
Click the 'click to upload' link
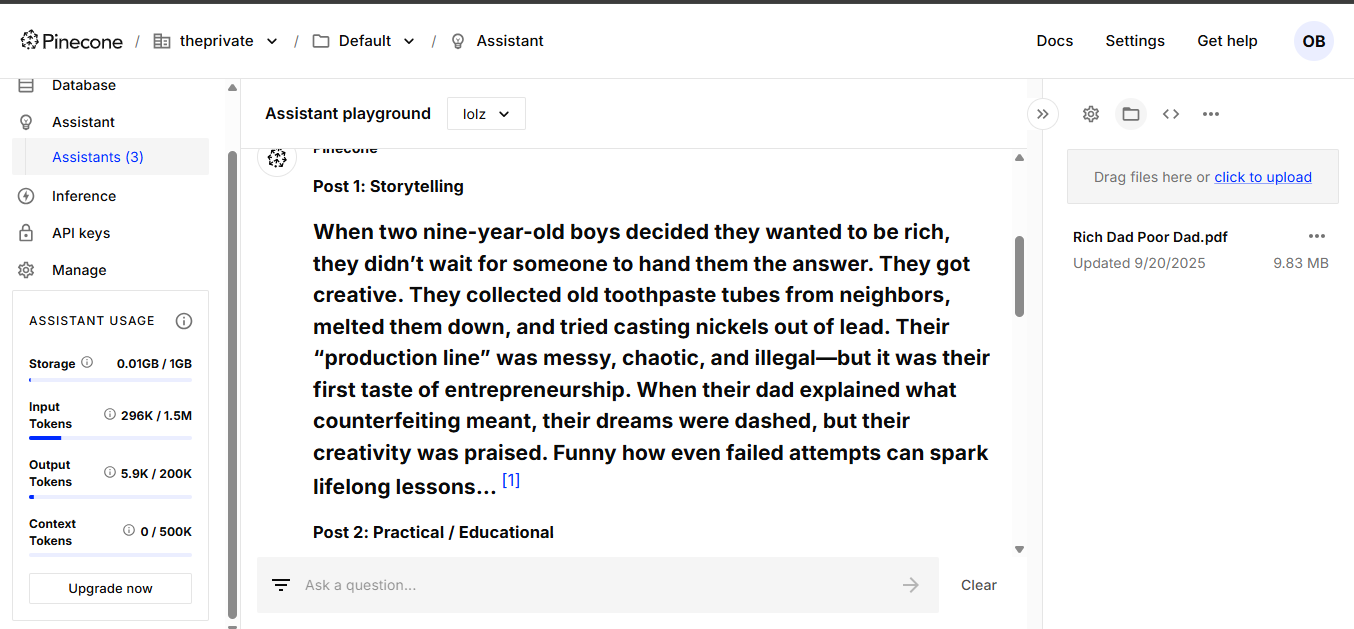click(x=1263, y=177)
